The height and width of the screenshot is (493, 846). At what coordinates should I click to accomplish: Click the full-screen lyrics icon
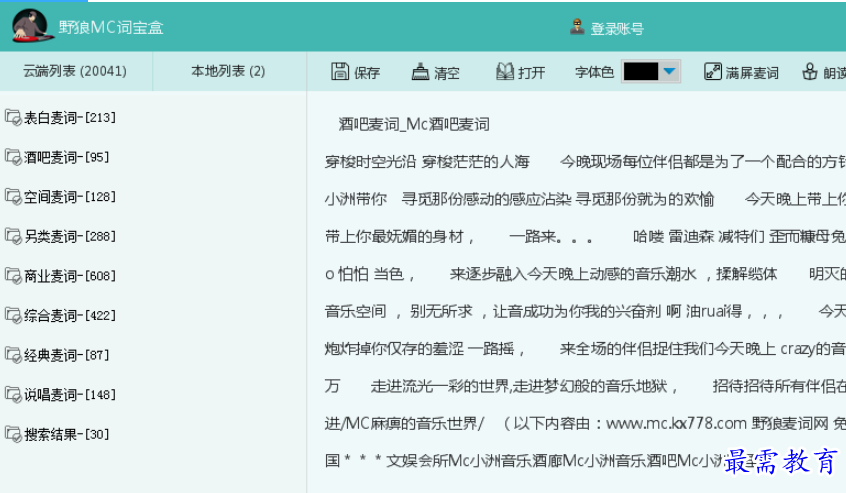point(713,72)
